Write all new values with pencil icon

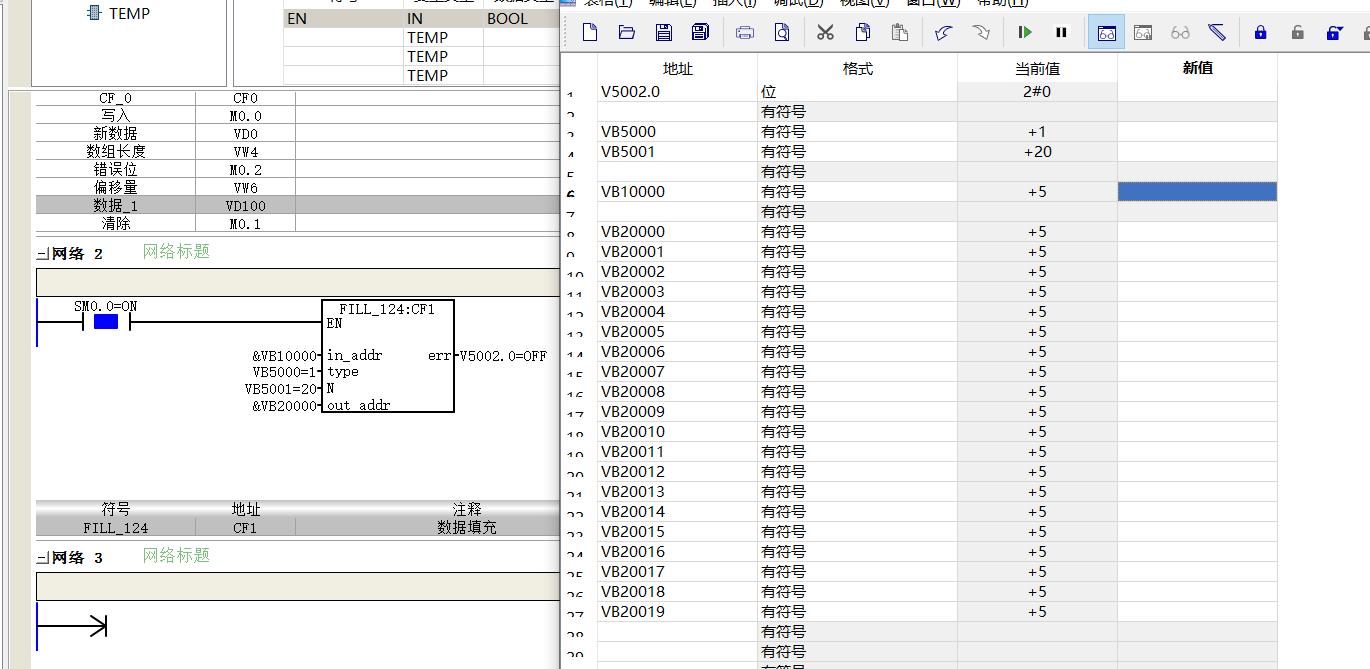[x=1217, y=32]
